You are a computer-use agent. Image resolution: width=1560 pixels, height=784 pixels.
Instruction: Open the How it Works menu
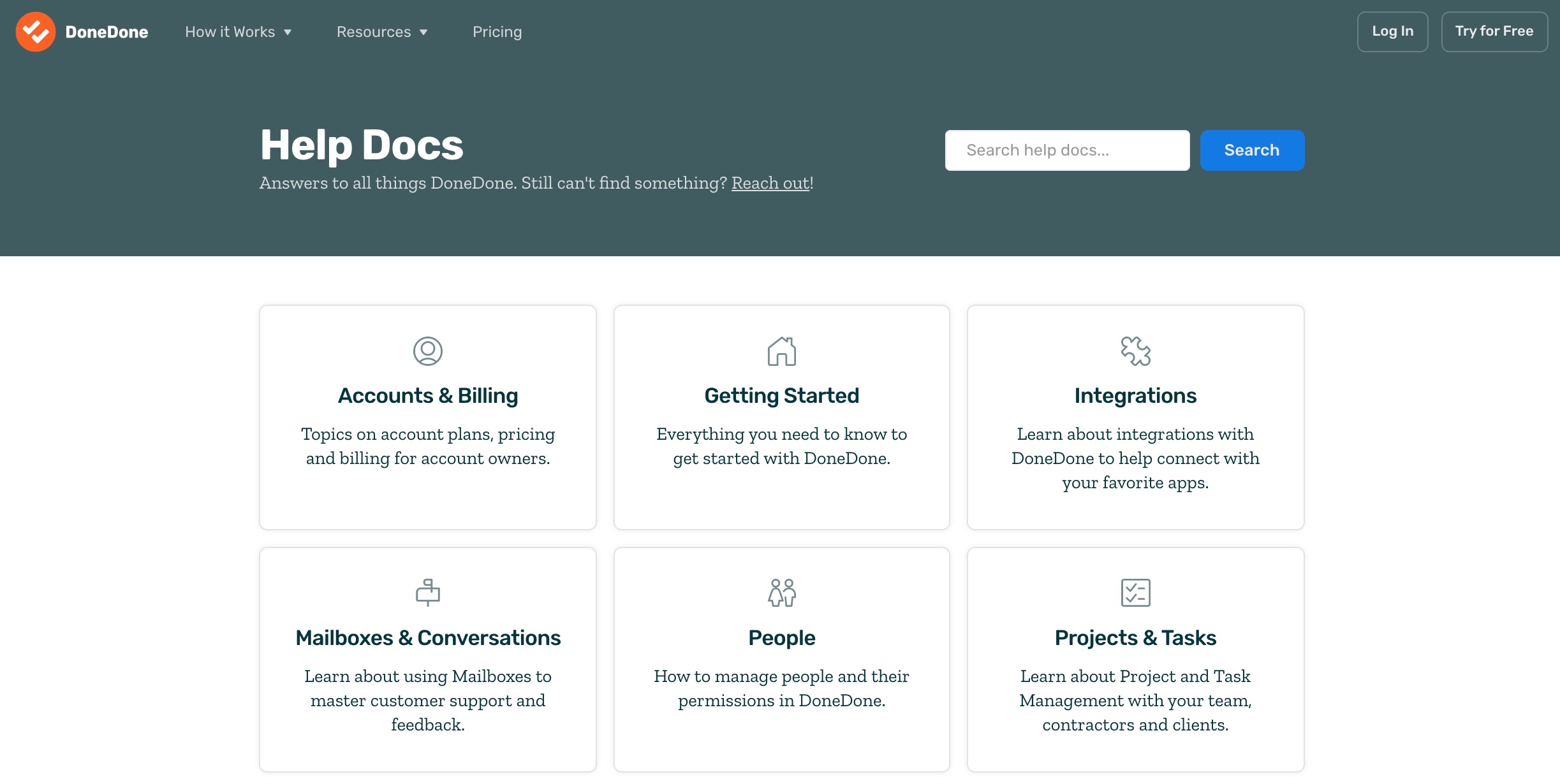(230, 32)
